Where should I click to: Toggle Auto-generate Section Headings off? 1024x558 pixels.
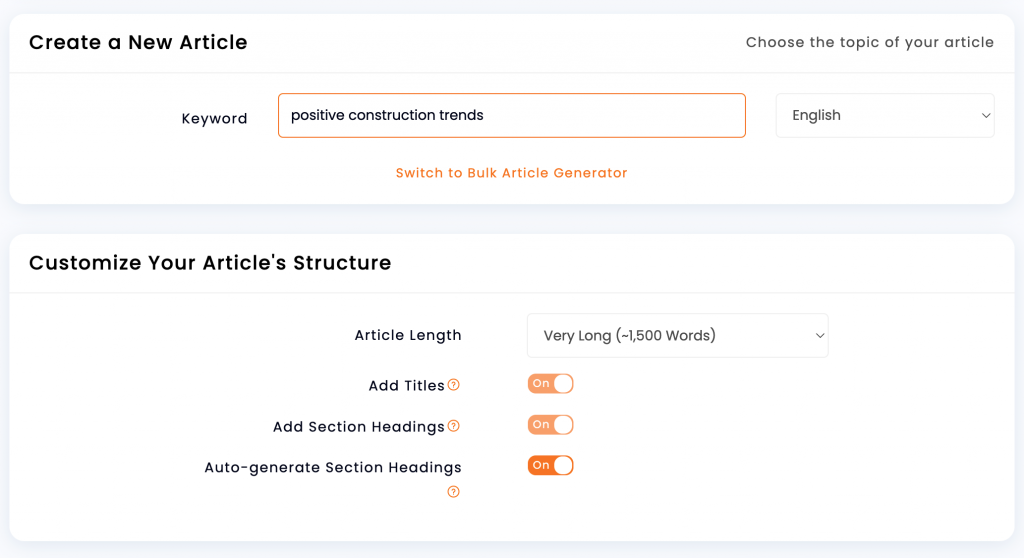click(551, 465)
